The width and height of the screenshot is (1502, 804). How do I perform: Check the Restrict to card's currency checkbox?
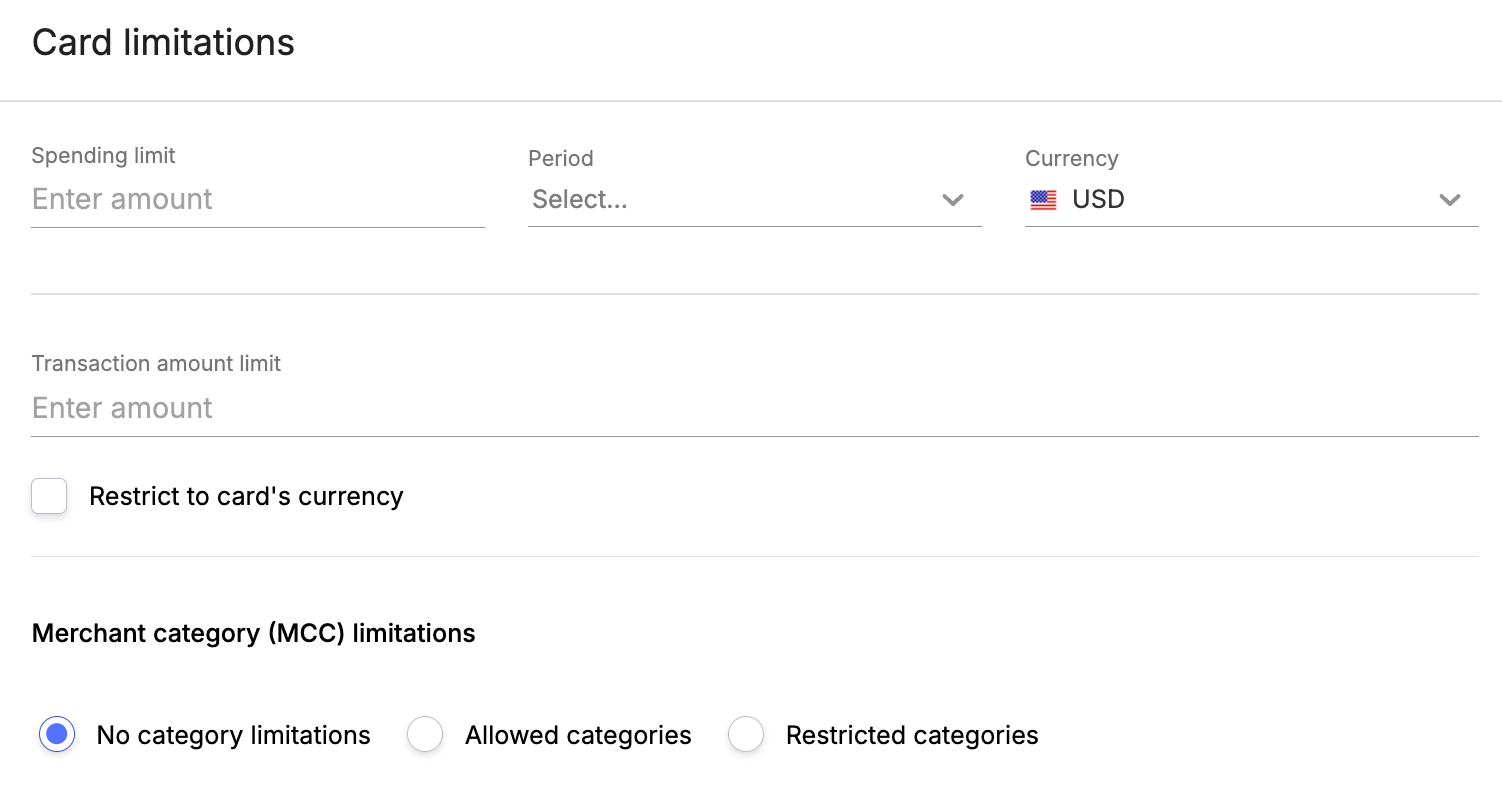point(49,496)
